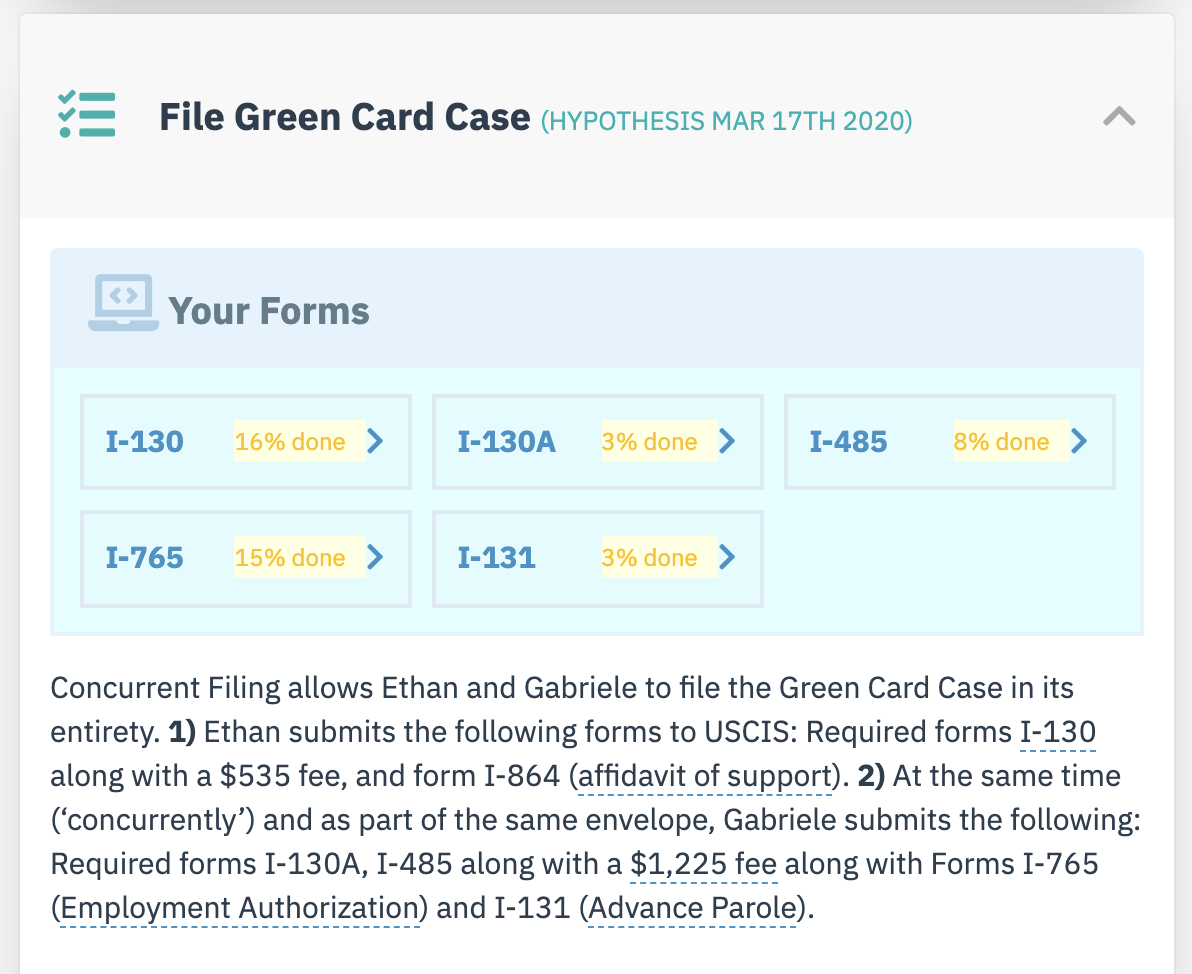The width and height of the screenshot is (1192, 974).
Task: Click the chevron arrow on the I-130A card
Action: click(x=728, y=441)
